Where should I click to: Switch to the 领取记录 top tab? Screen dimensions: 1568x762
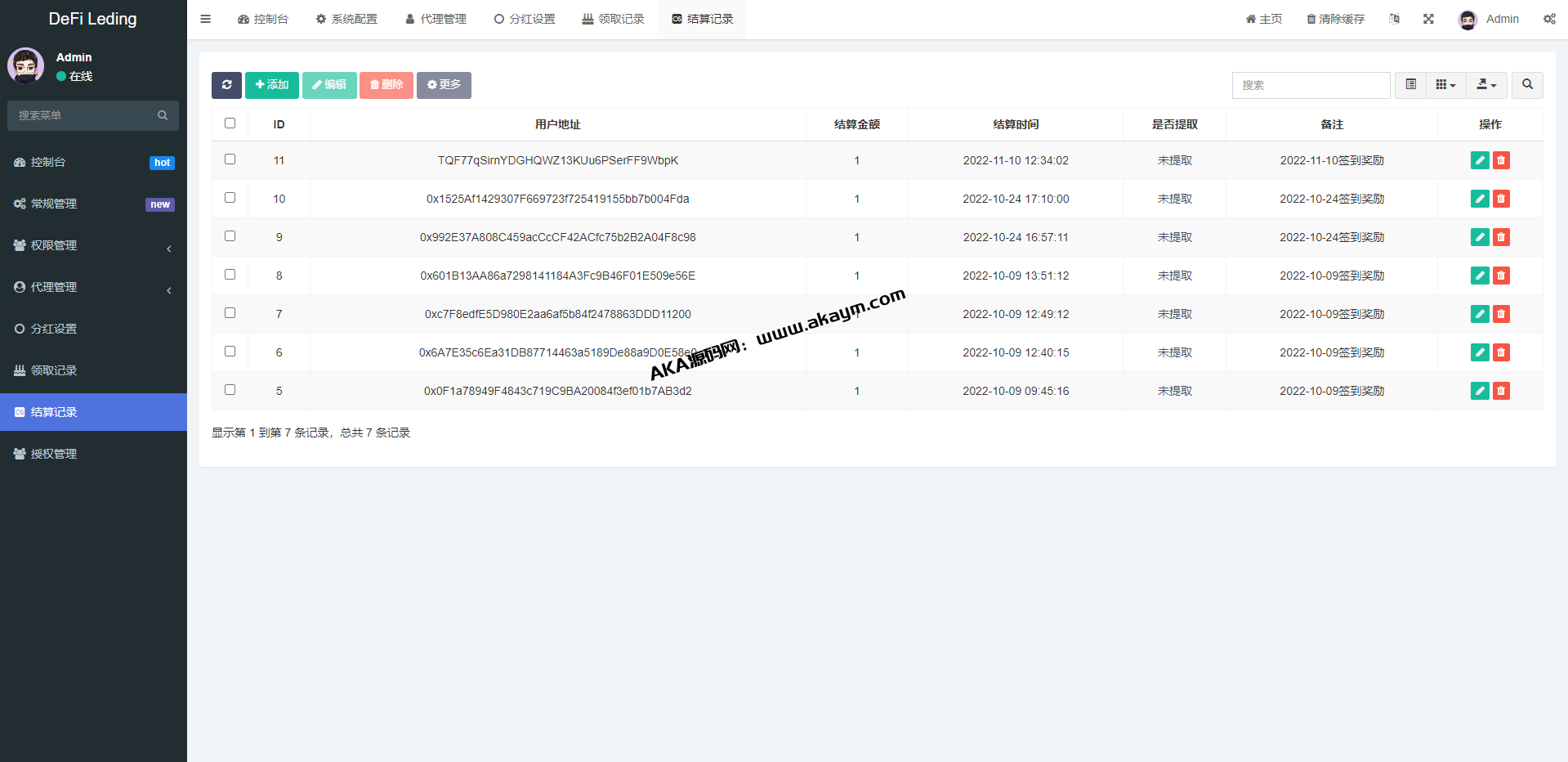tap(613, 19)
